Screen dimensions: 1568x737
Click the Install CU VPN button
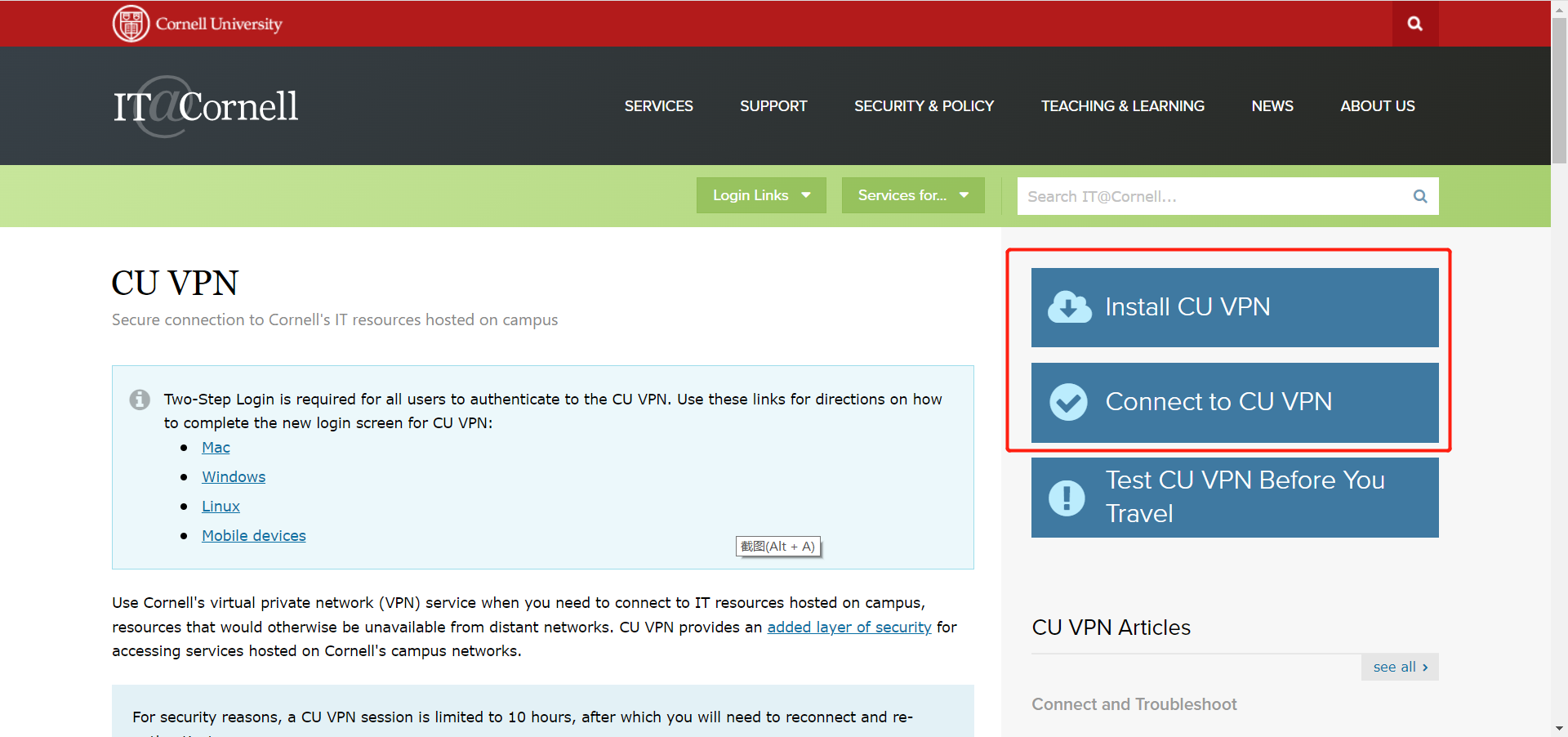tap(1235, 307)
